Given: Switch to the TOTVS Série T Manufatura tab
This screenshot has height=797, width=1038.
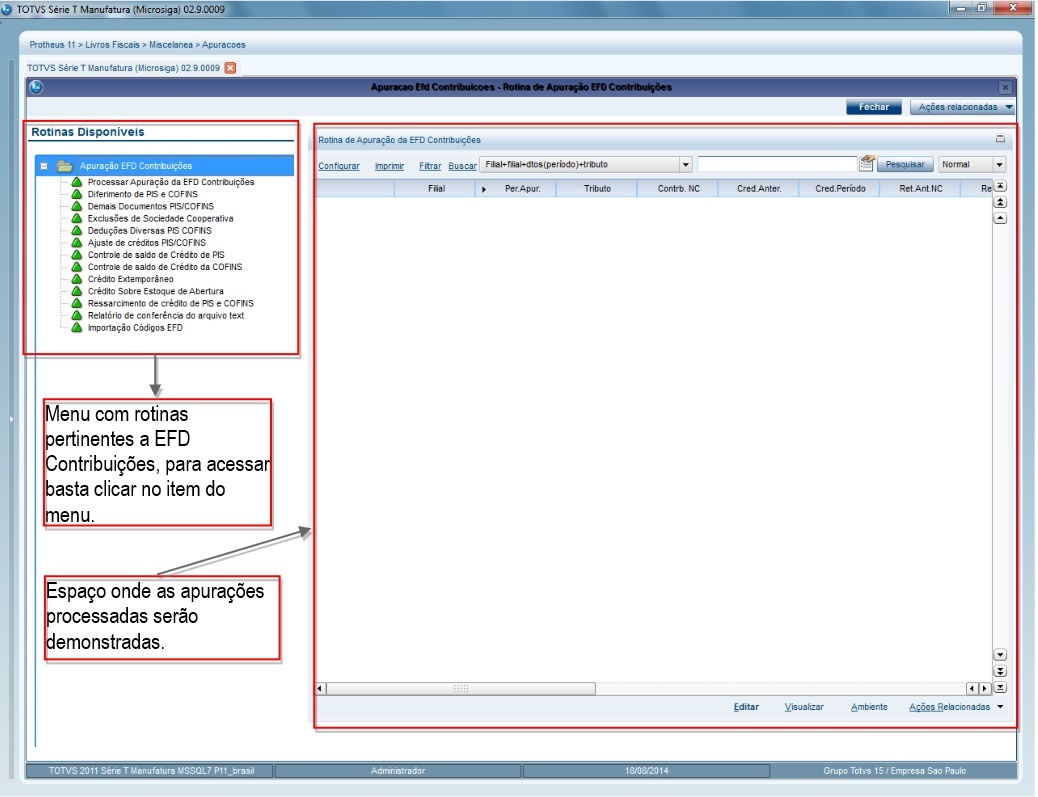Looking at the screenshot, I should click(x=123, y=68).
